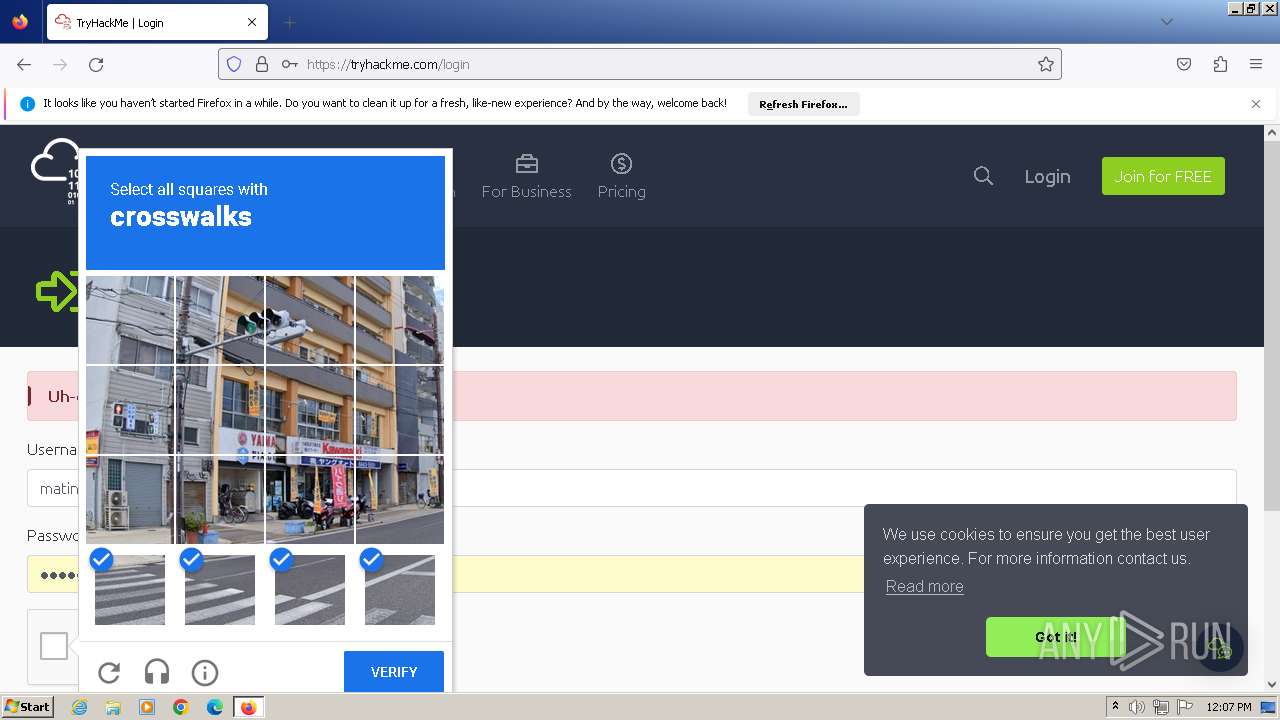The height and width of the screenshot is (720, 1280).
Task: Open the Login link in the header
Action: pos(1047,176)
